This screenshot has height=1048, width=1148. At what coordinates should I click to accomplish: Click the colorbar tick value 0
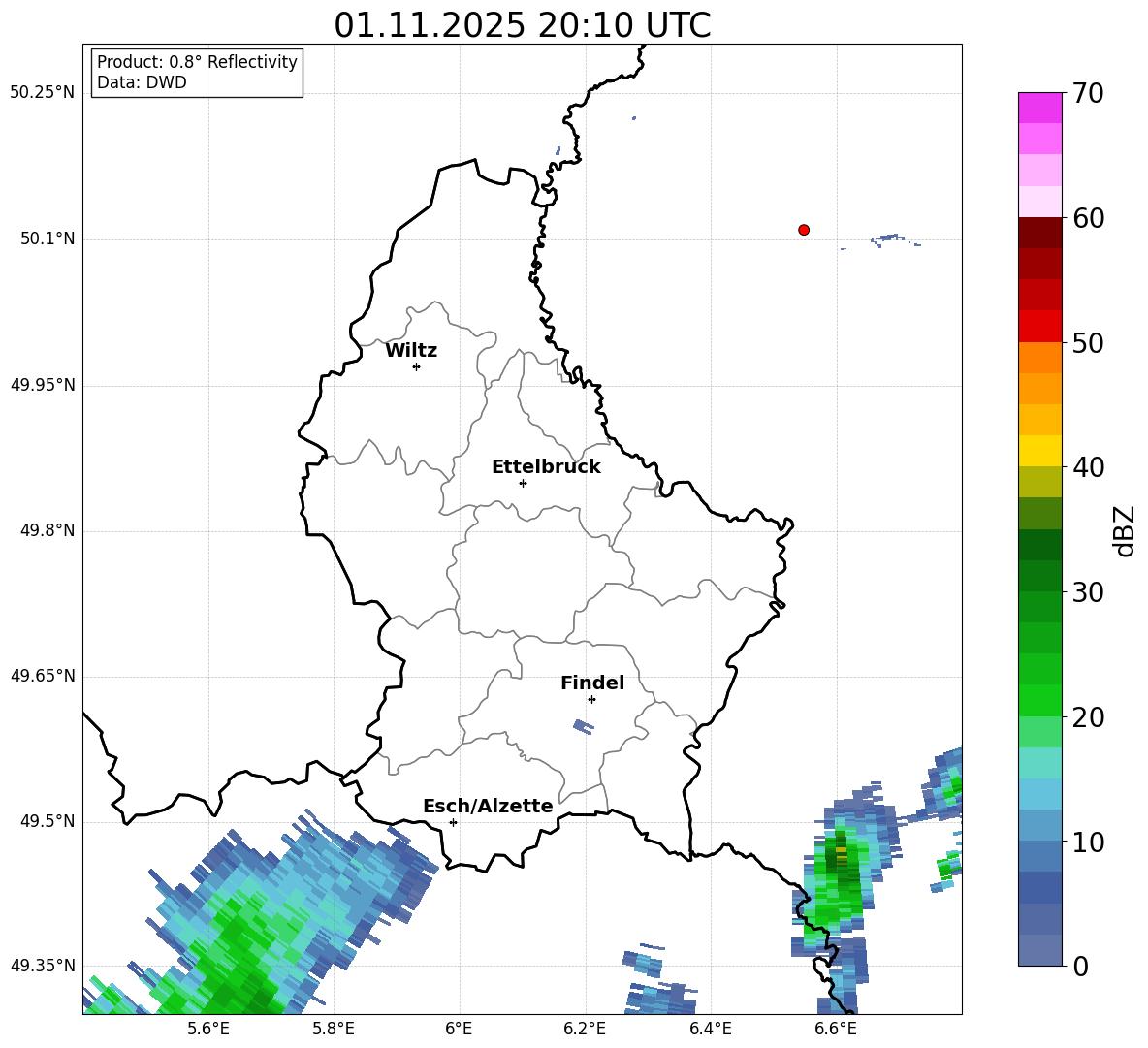pos(1080,966)
